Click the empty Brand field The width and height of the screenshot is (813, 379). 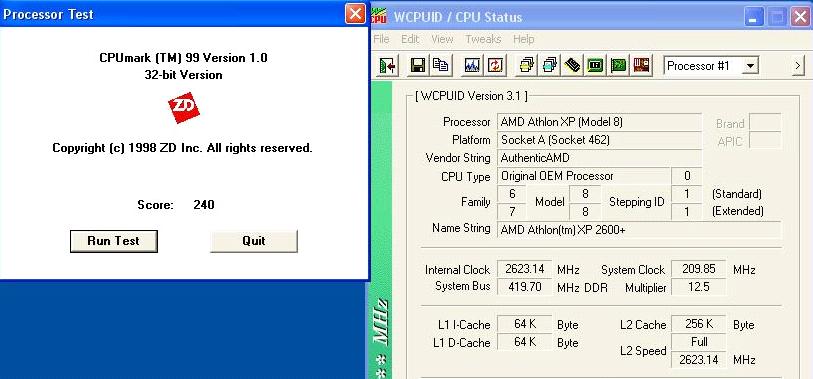(765, 123)
